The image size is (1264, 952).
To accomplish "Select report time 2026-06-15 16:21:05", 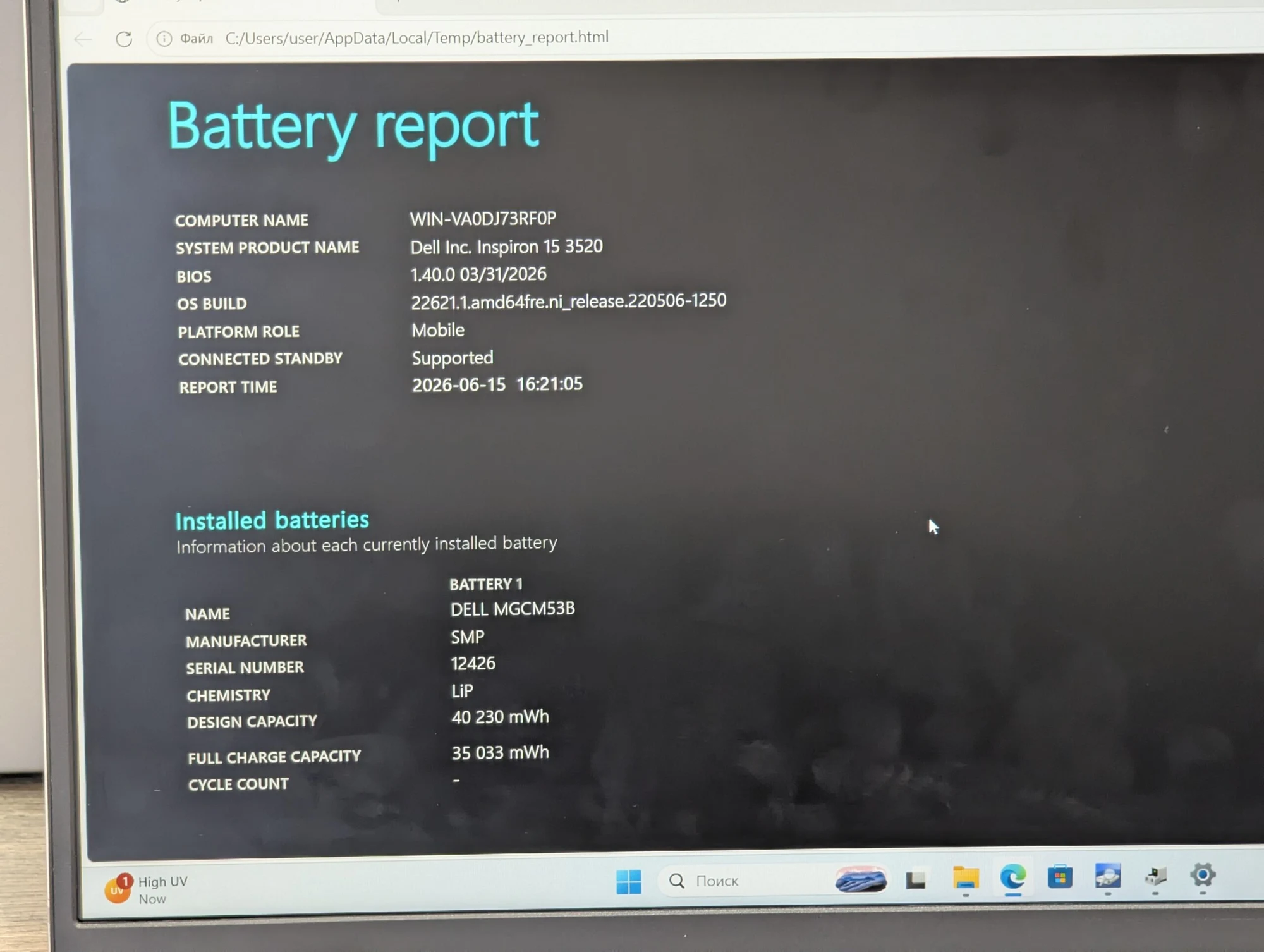I will click(497, 384).
